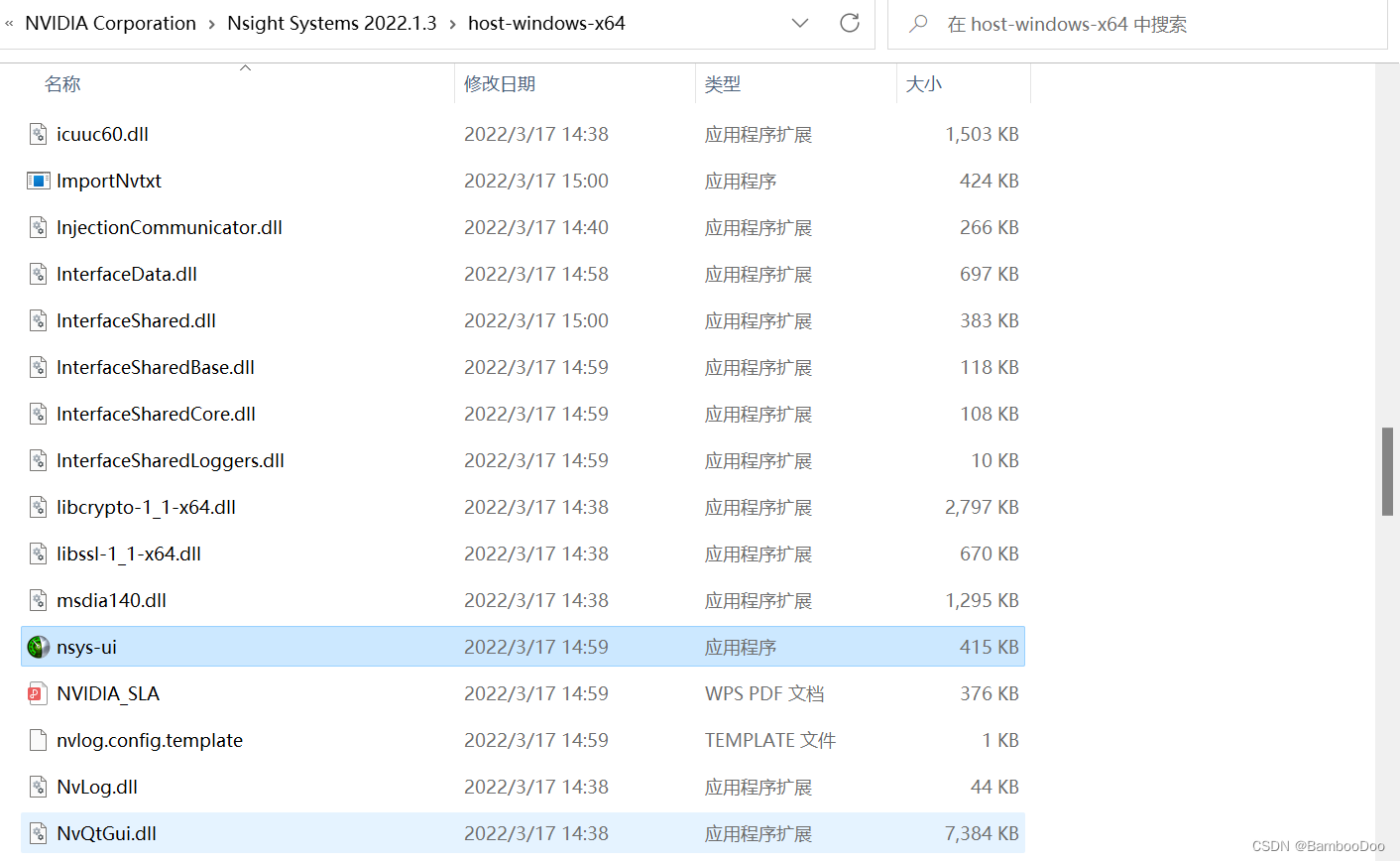Select the file name nsys-ui

(86, 647)
